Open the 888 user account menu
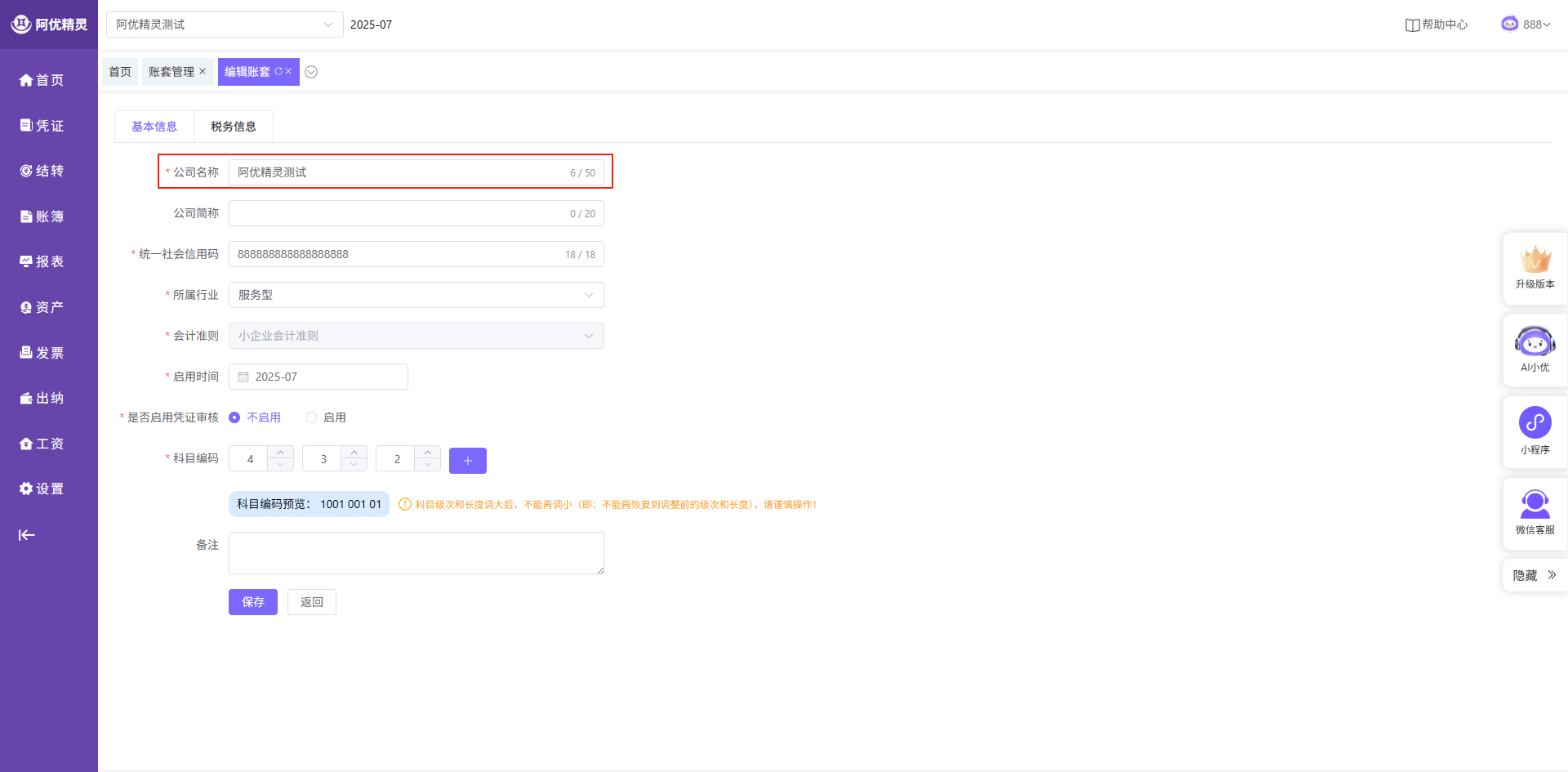 (x=1526, y=25)
